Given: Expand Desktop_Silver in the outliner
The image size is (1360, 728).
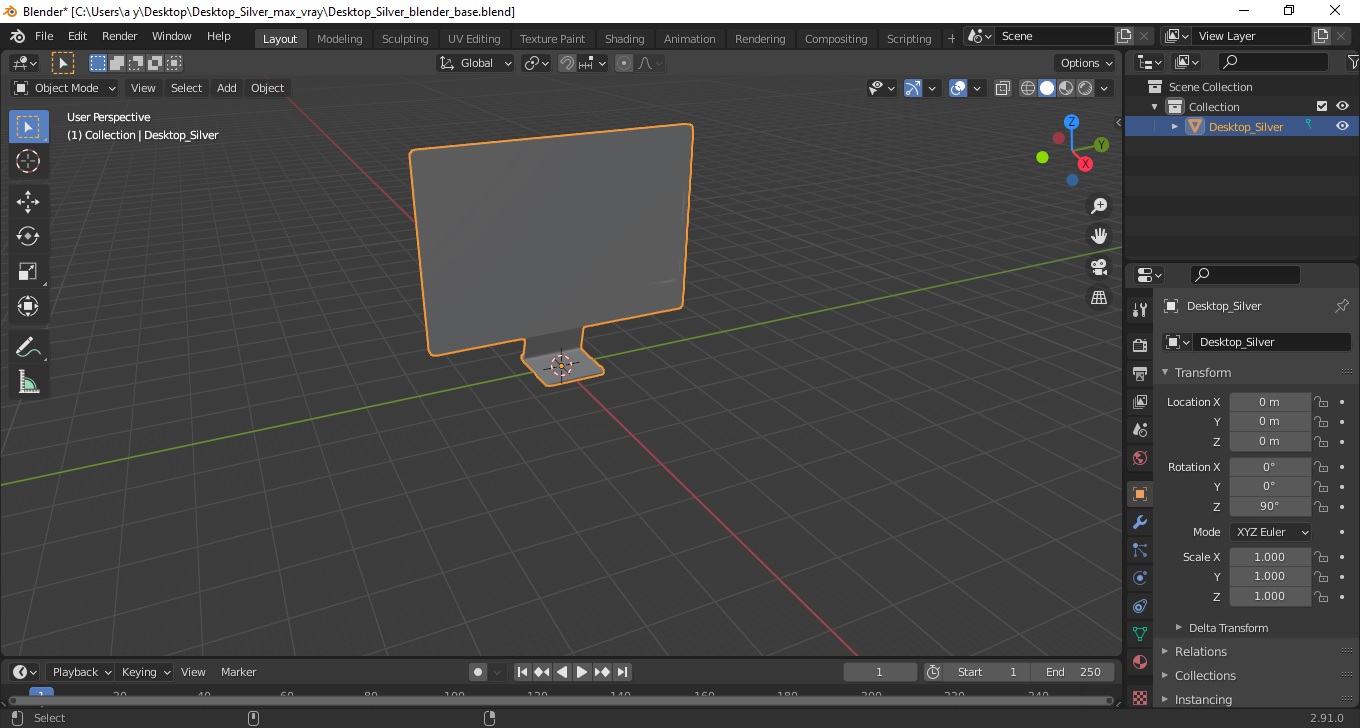Looking at the screenshot, I should coord(1175,126).
